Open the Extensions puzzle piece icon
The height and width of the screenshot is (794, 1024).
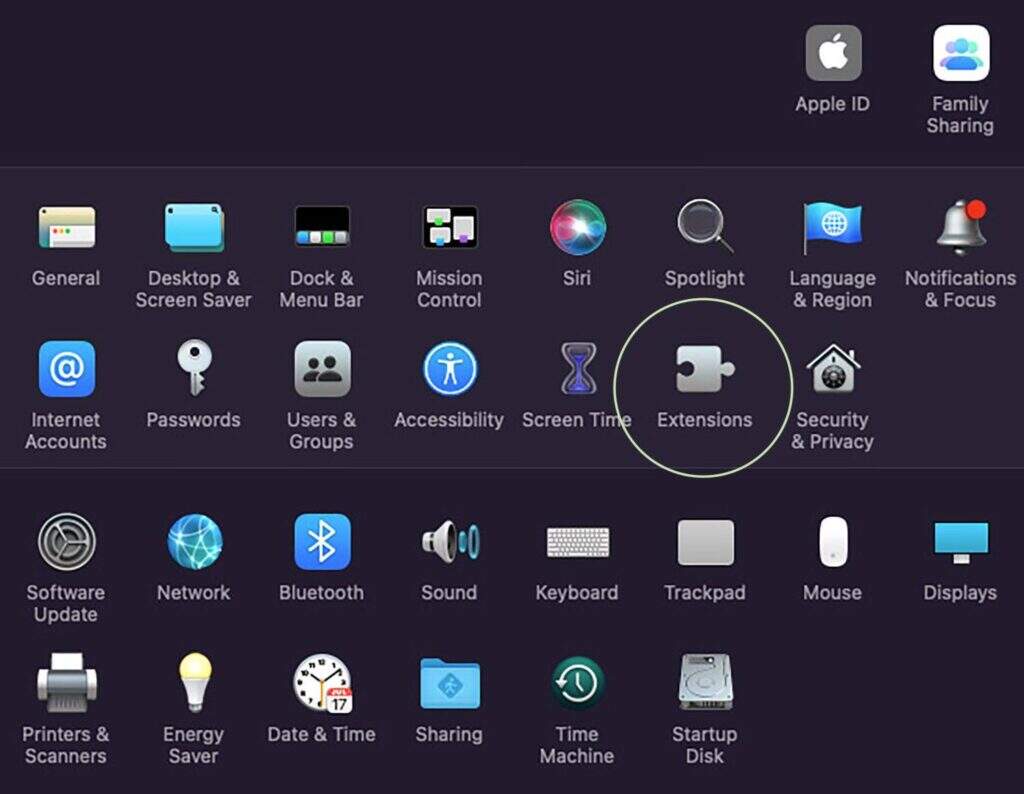point(705,369)
